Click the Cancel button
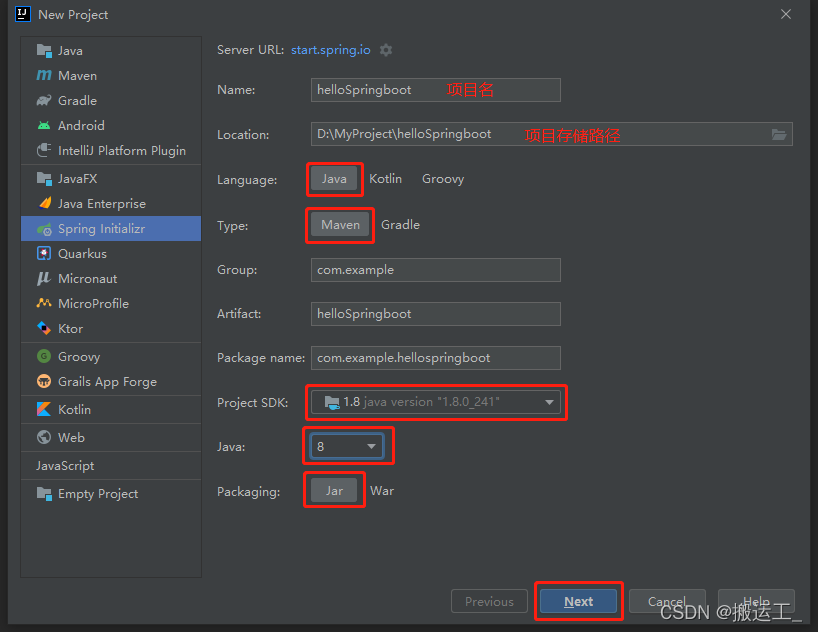818x632 pixels. (667, 602)
